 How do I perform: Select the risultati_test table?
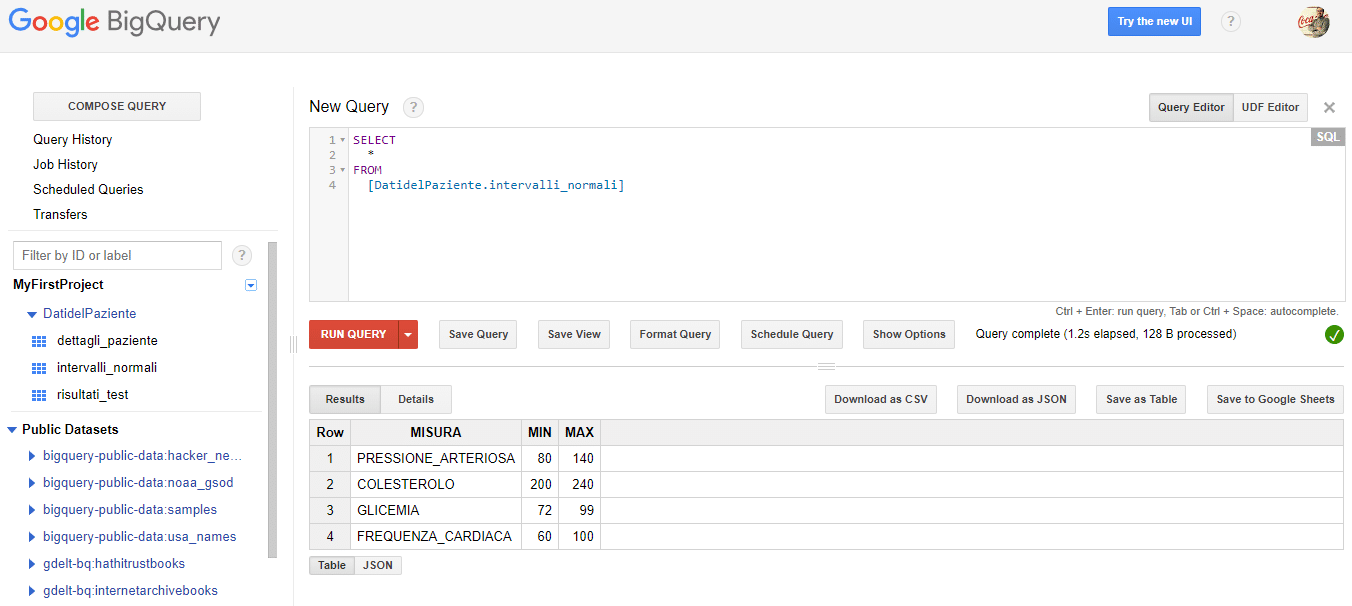click(93, 395)
